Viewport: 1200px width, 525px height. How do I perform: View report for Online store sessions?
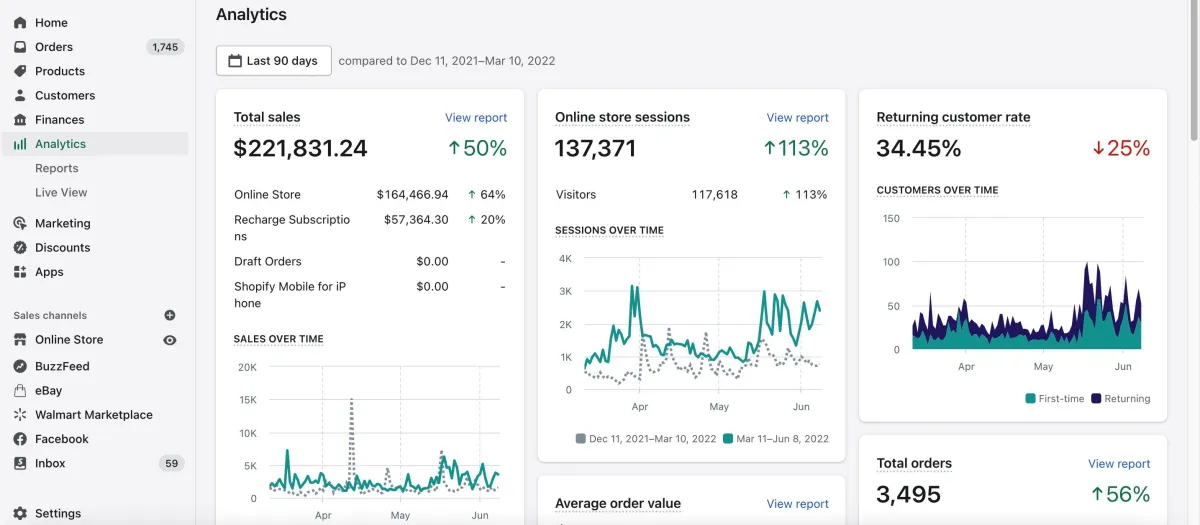click(x=798, y=118)
